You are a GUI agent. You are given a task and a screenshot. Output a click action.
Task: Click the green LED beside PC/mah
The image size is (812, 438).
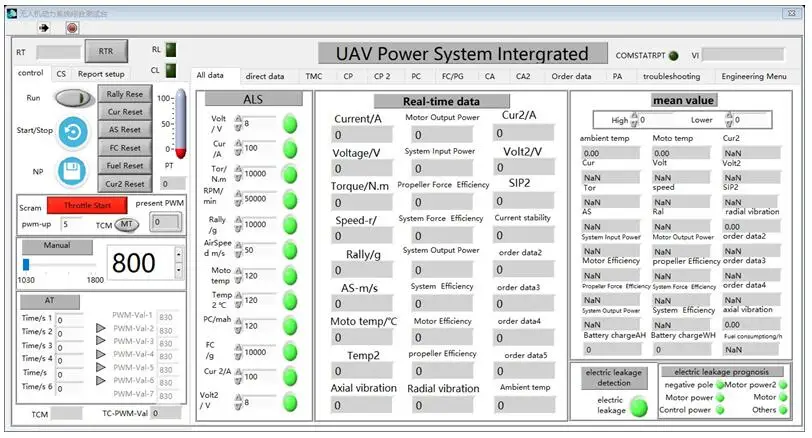[x=290, y=326]
